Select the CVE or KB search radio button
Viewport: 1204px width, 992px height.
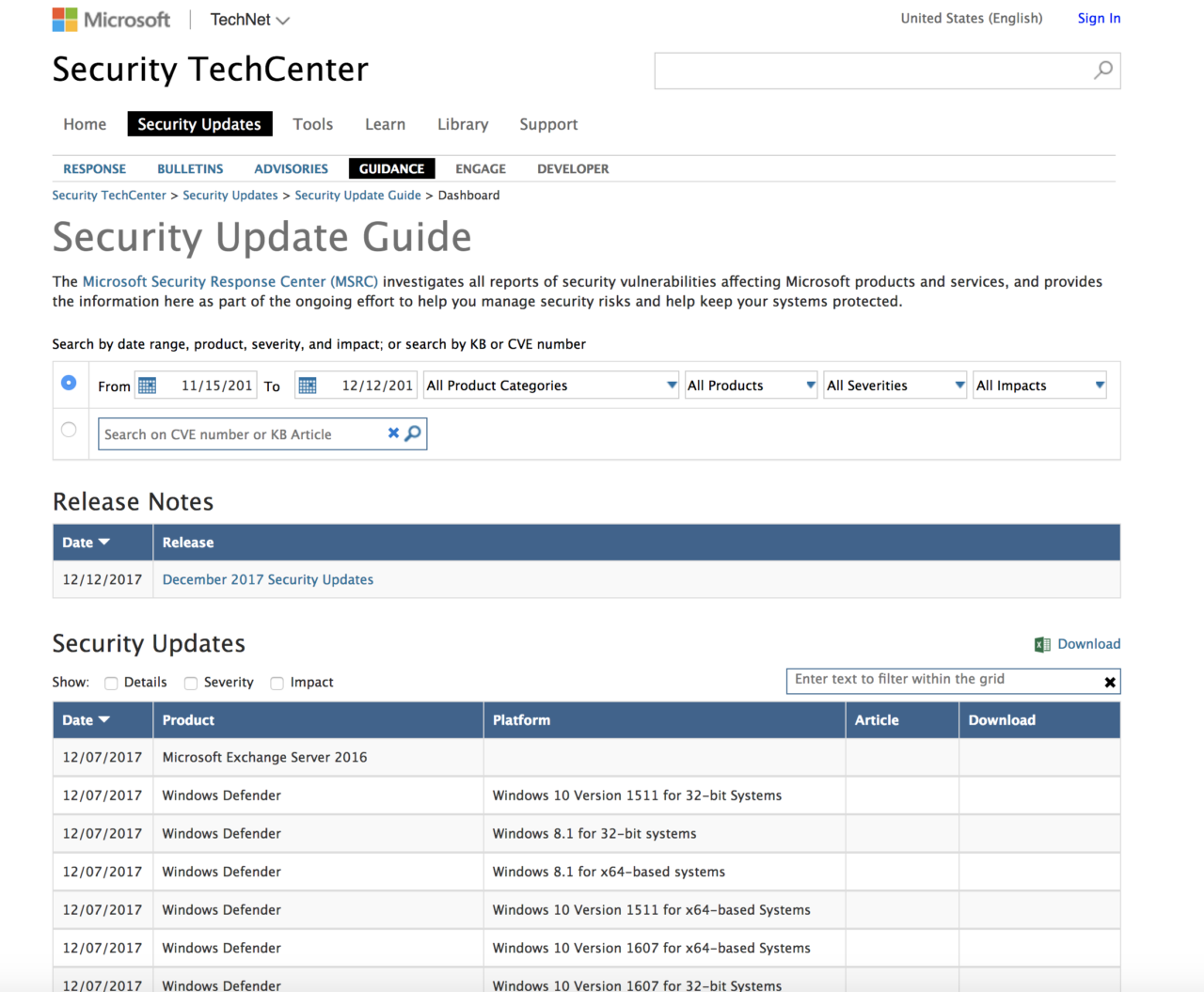[x=69, y=430]
